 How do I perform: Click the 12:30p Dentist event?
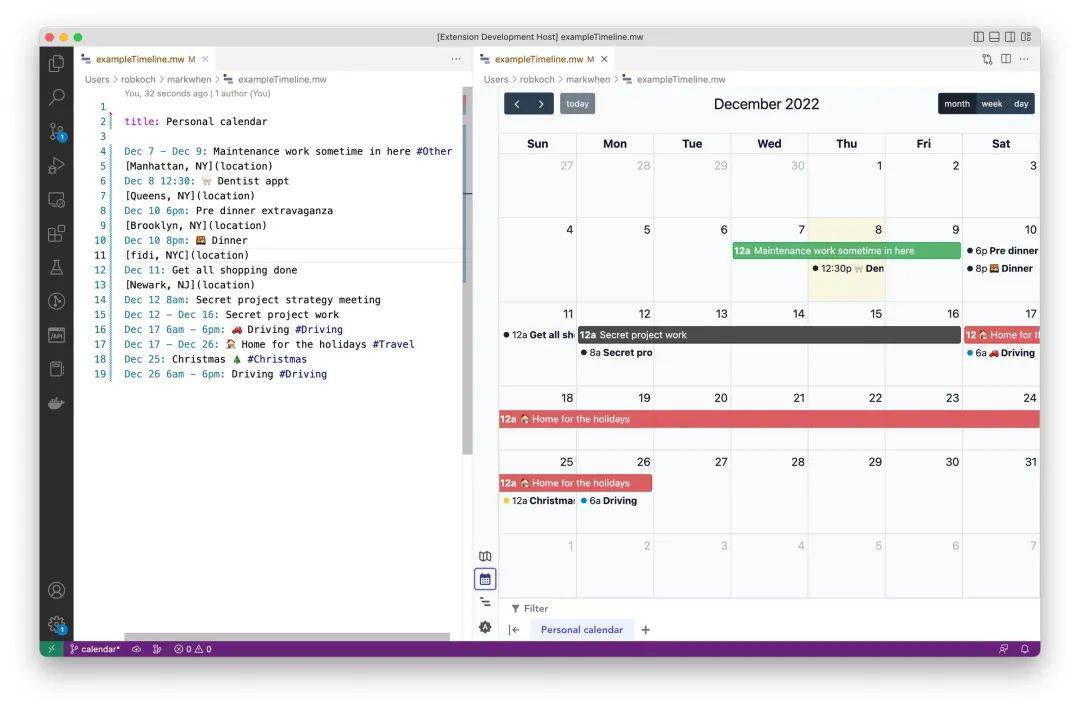click(848, 269)
